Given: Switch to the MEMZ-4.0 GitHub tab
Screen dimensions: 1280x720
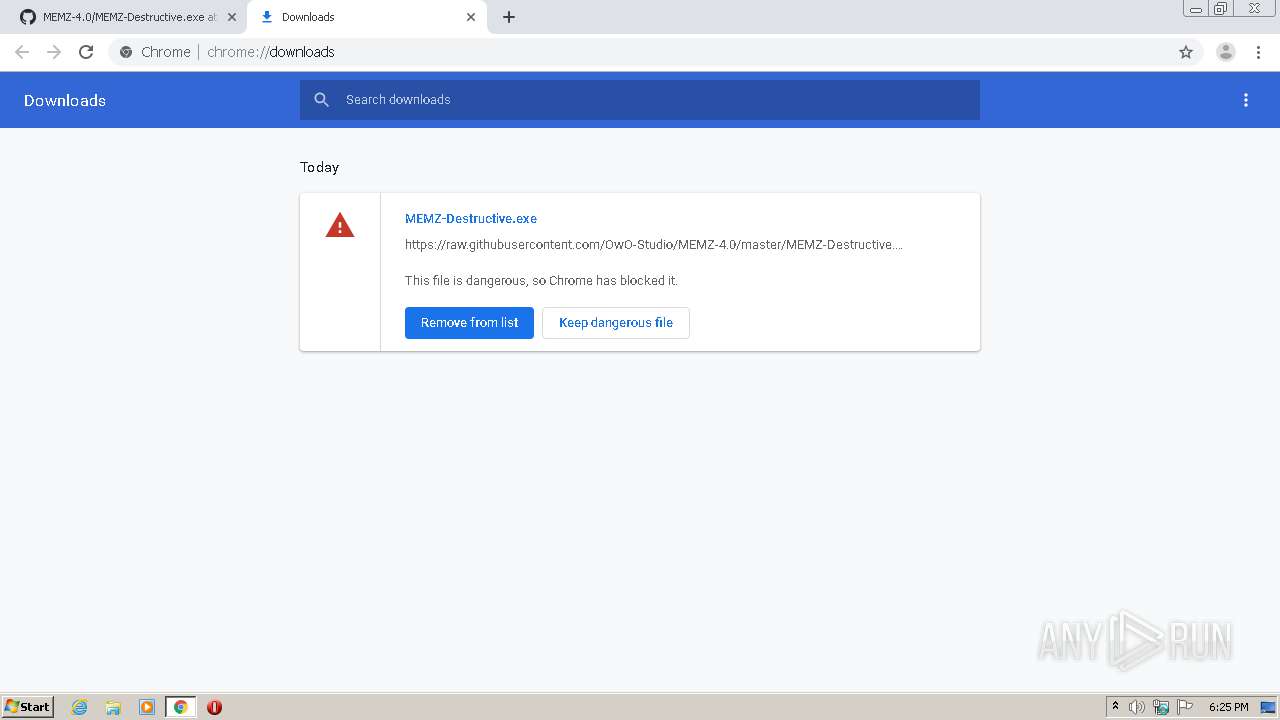Looking at the screenshot, I should (x=128, y=17).
